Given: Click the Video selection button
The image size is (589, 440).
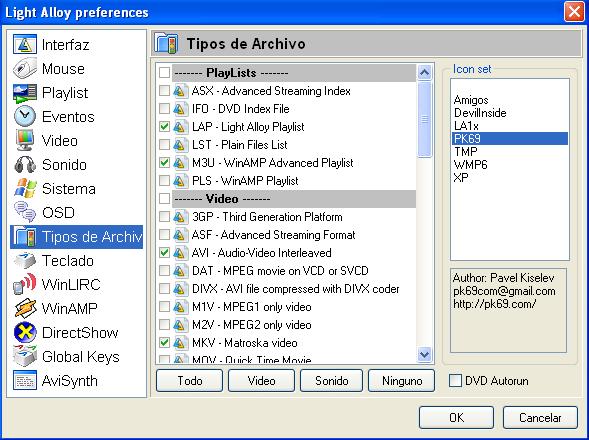Looking at the screenshot, I should tap(261, 381).
